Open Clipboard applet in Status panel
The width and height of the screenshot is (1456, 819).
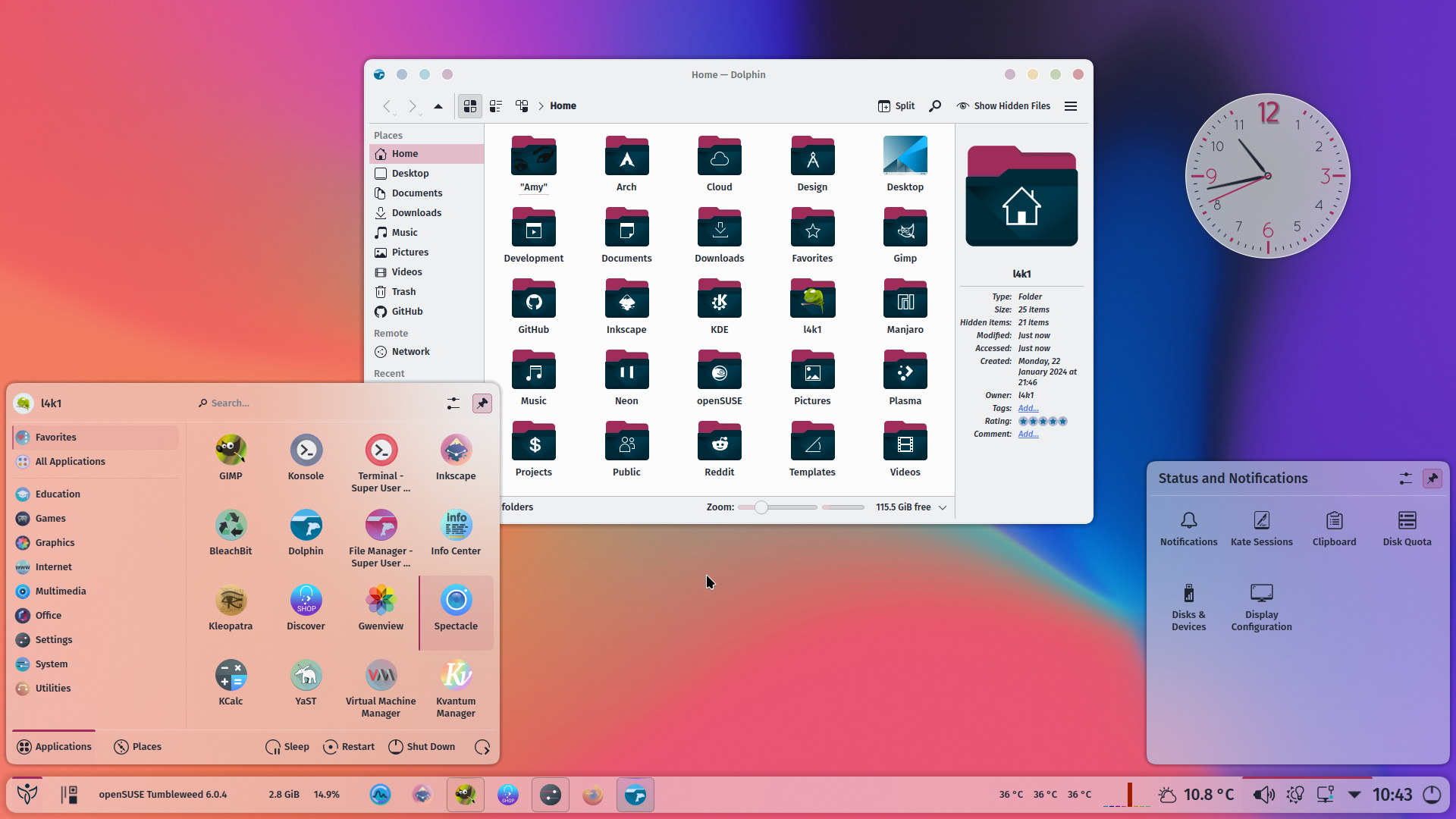(1334, 529)
